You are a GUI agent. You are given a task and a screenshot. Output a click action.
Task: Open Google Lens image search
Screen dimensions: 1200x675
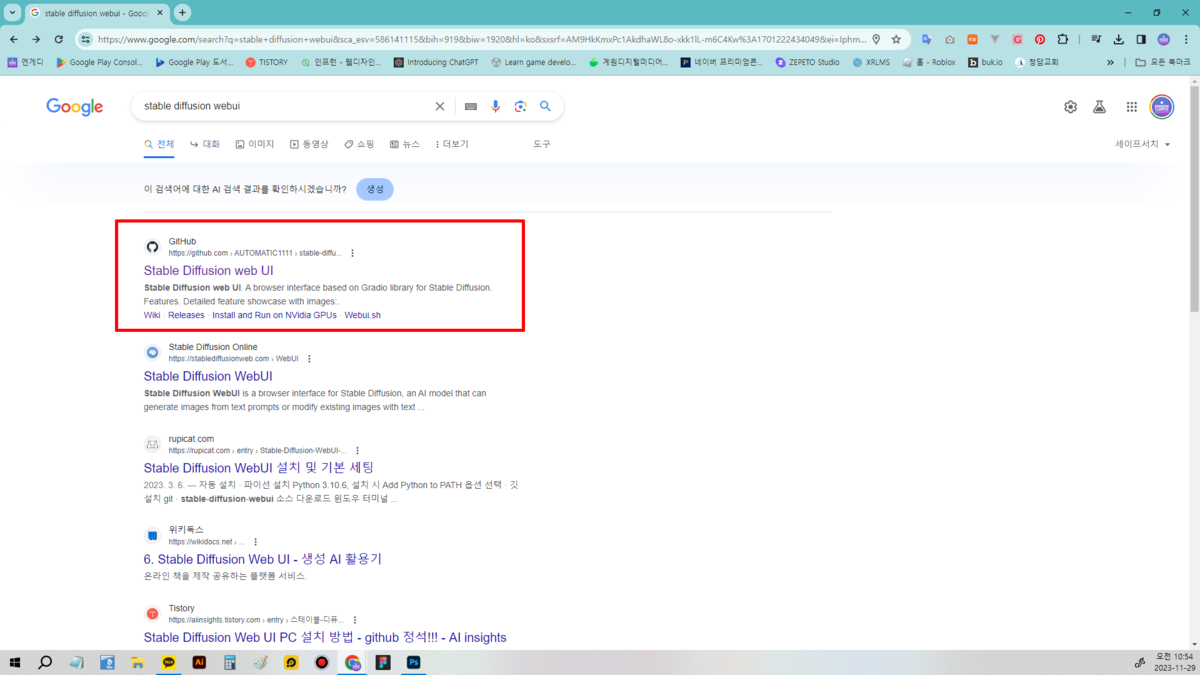[521, 105]
